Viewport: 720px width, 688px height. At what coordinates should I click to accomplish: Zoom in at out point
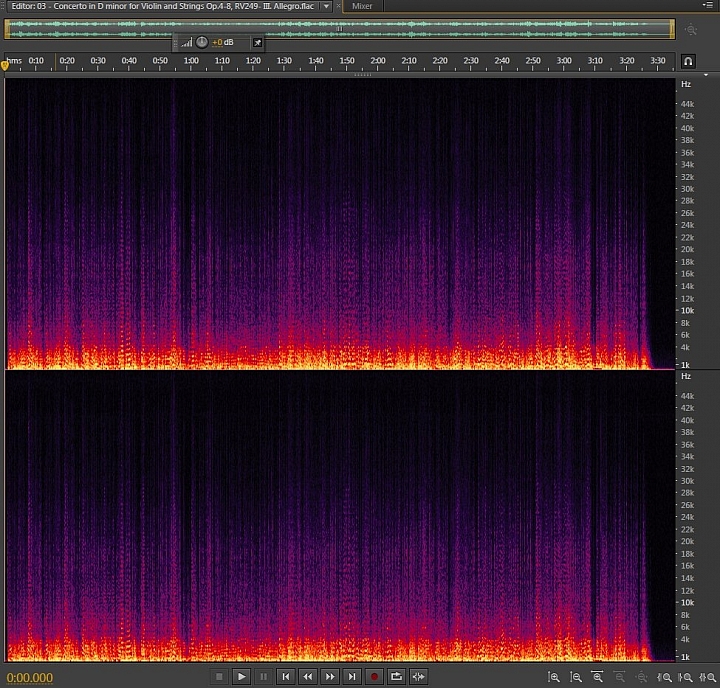pos(686,677)
